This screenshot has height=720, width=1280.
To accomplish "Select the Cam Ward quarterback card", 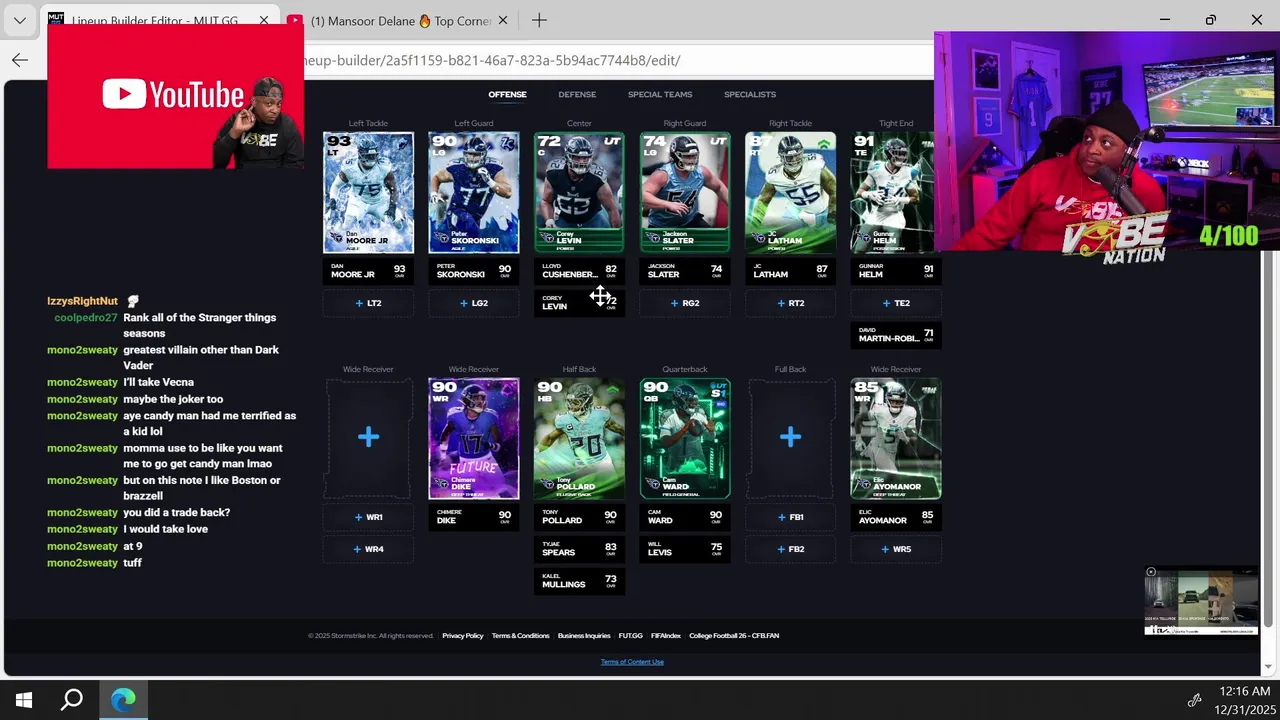I will click(685, 439).
